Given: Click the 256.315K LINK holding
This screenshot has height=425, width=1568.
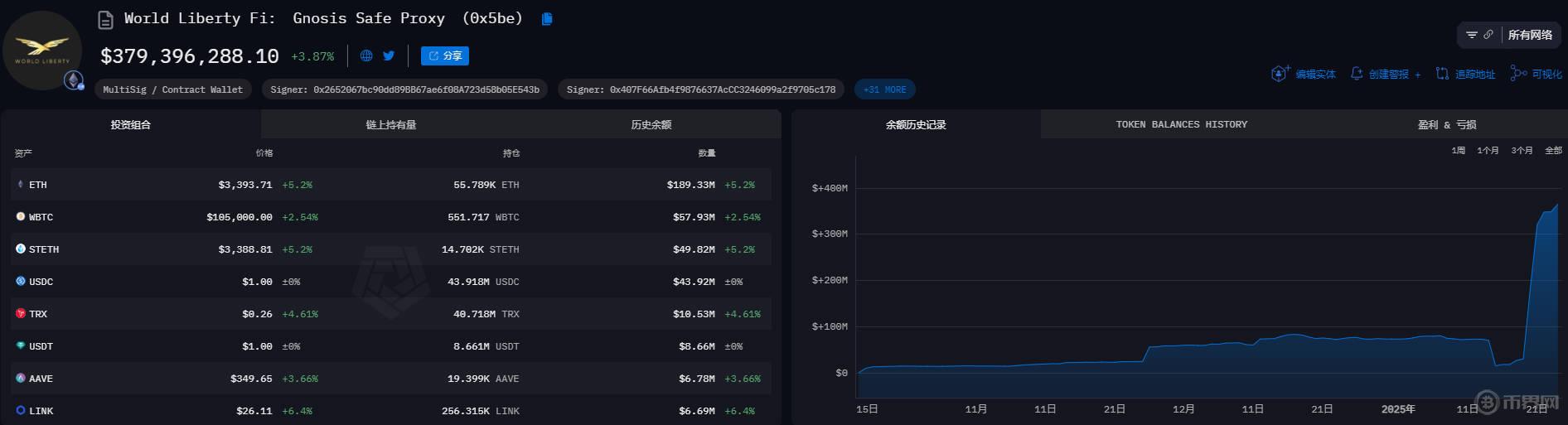Looking at the screenshot, I should pos(481,411).
